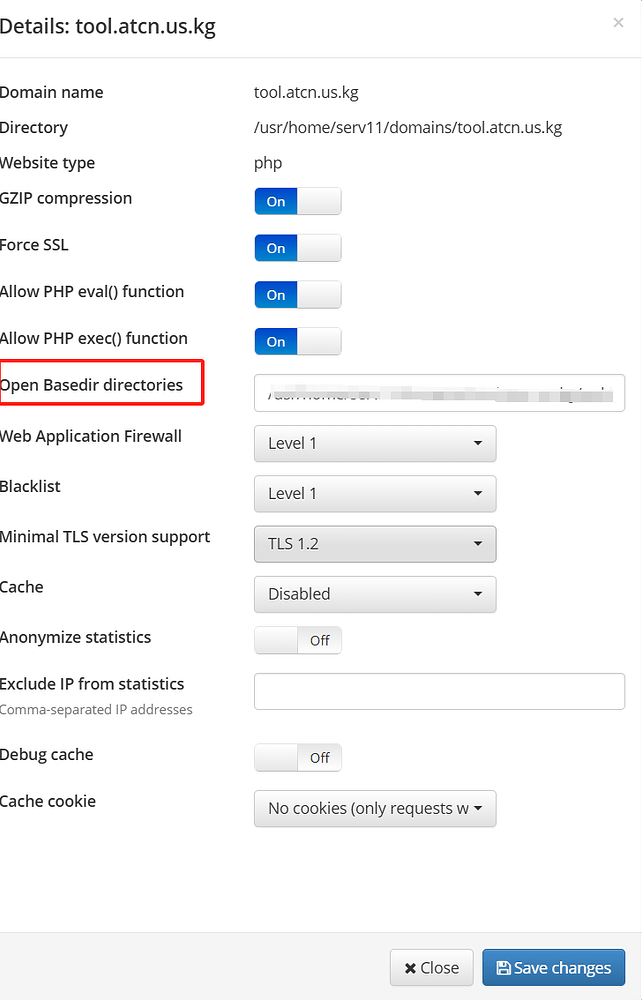Click the X icon on Close button
This screenshot has width=642, height=1000.
coord(410,968)
